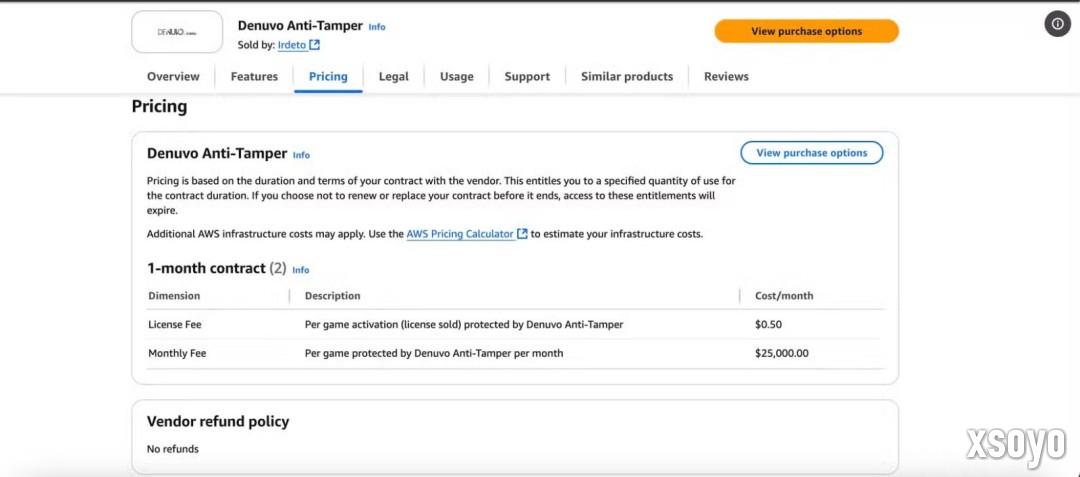1080x477 pixels.
Task: Click the external link icon beside Irdeto
Action: 315,45
